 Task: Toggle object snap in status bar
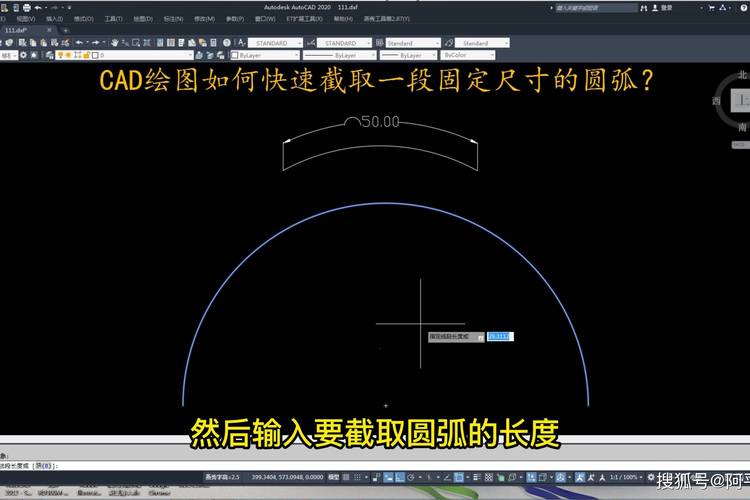click(x=459, y=477)
